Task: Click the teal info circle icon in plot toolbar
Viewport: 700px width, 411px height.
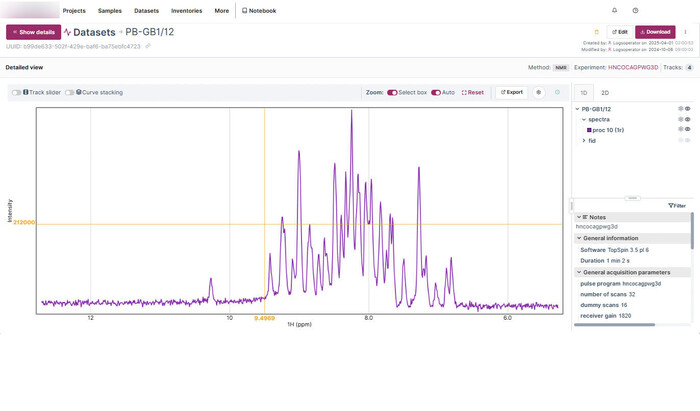Action: (557, 92)
